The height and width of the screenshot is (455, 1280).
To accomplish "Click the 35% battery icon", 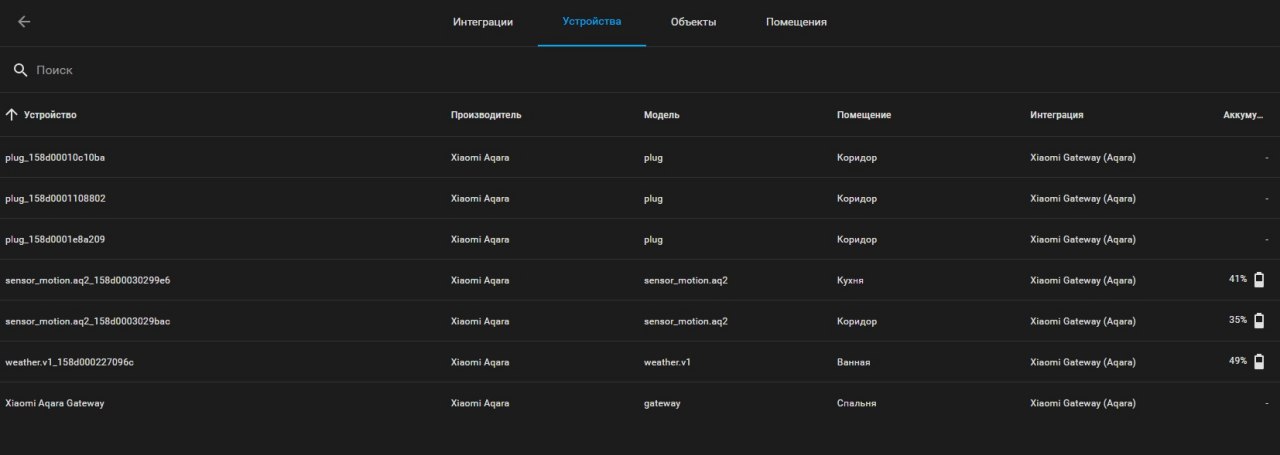I will pyautogui.click(x=1259, y=321).
